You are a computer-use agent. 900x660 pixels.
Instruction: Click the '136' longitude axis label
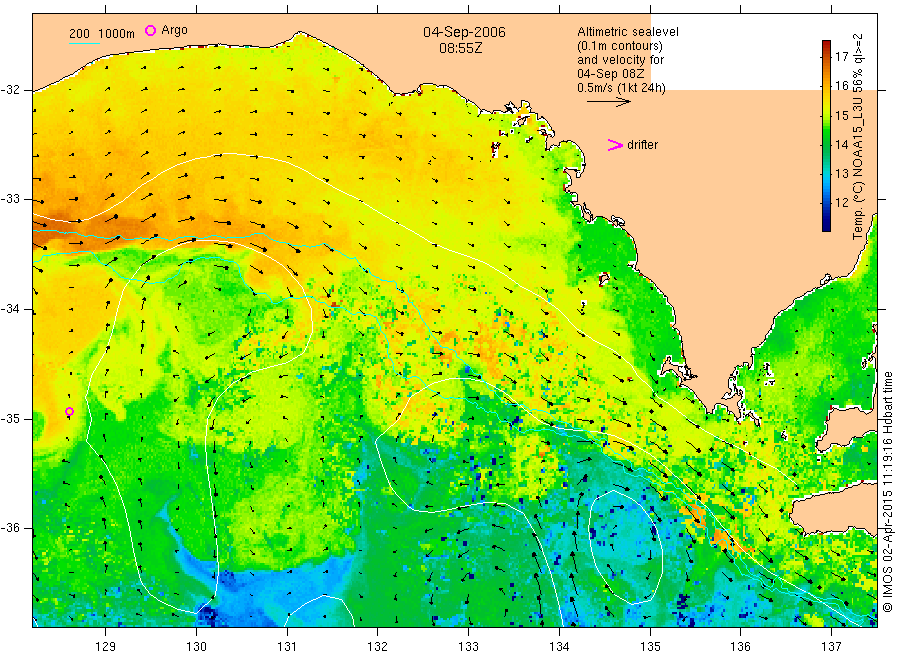[740, 647]
